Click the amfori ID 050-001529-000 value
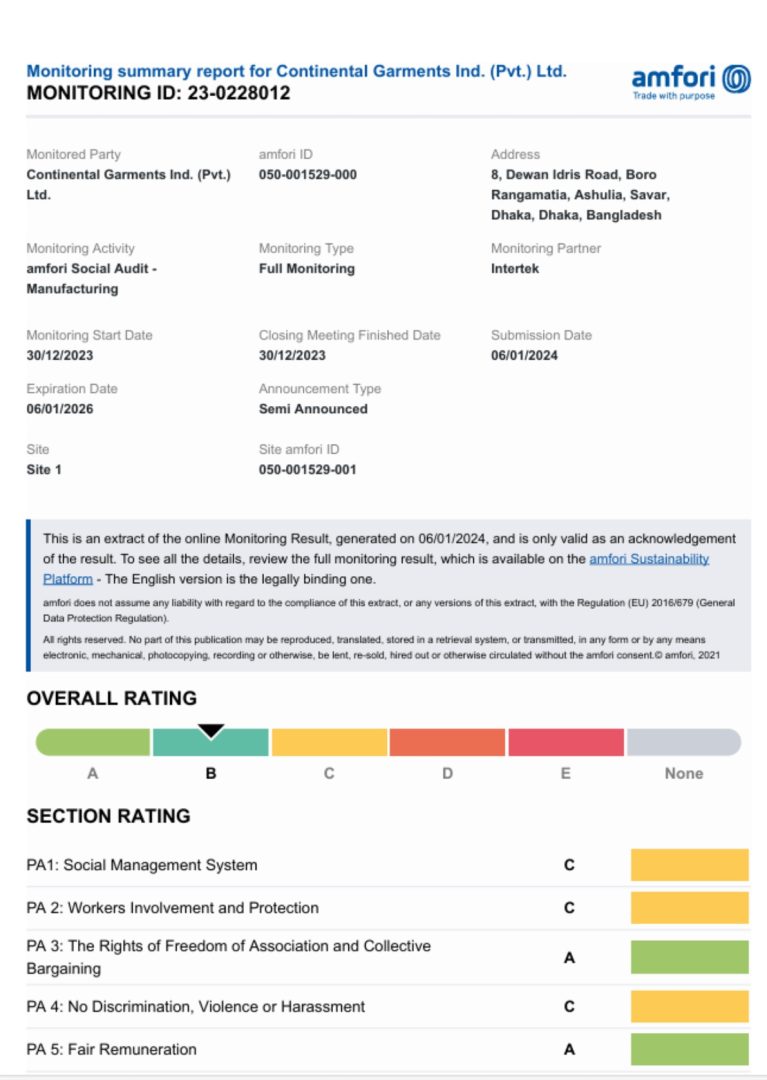The height and width of the screenshot is (1080, 767). point(307,175)
